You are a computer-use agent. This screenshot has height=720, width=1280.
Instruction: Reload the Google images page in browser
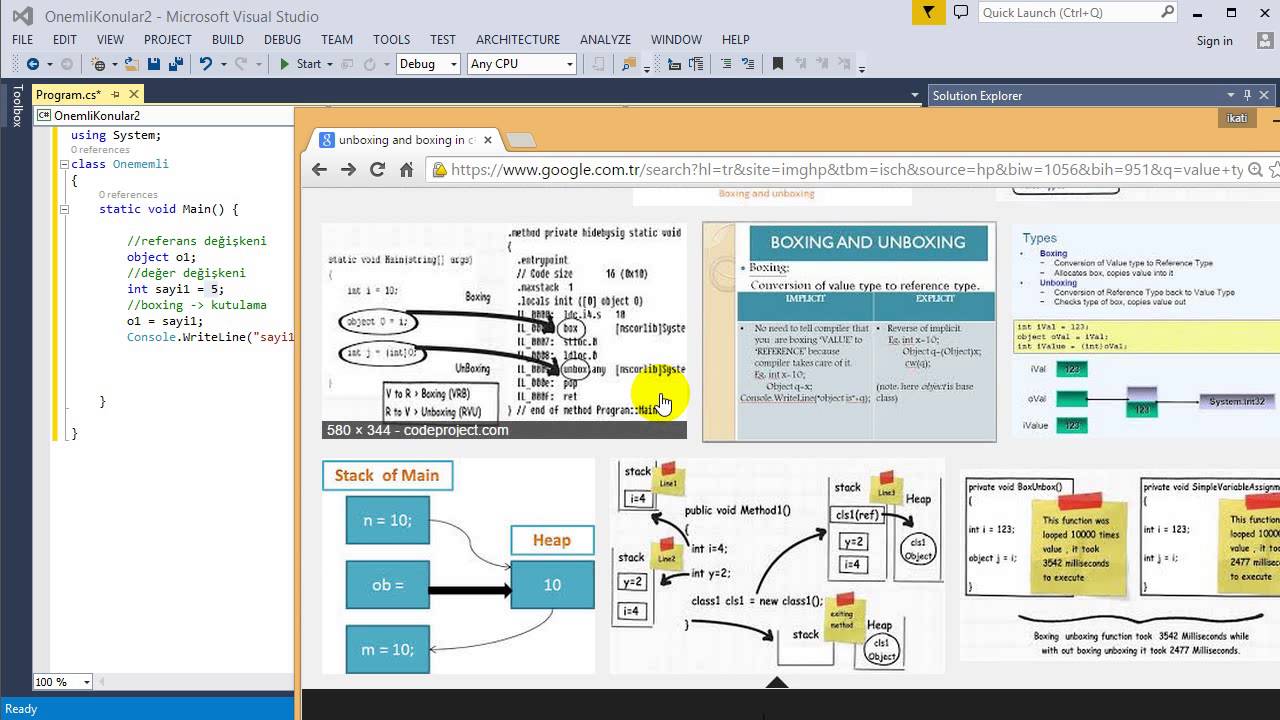[x=377, y=169]
